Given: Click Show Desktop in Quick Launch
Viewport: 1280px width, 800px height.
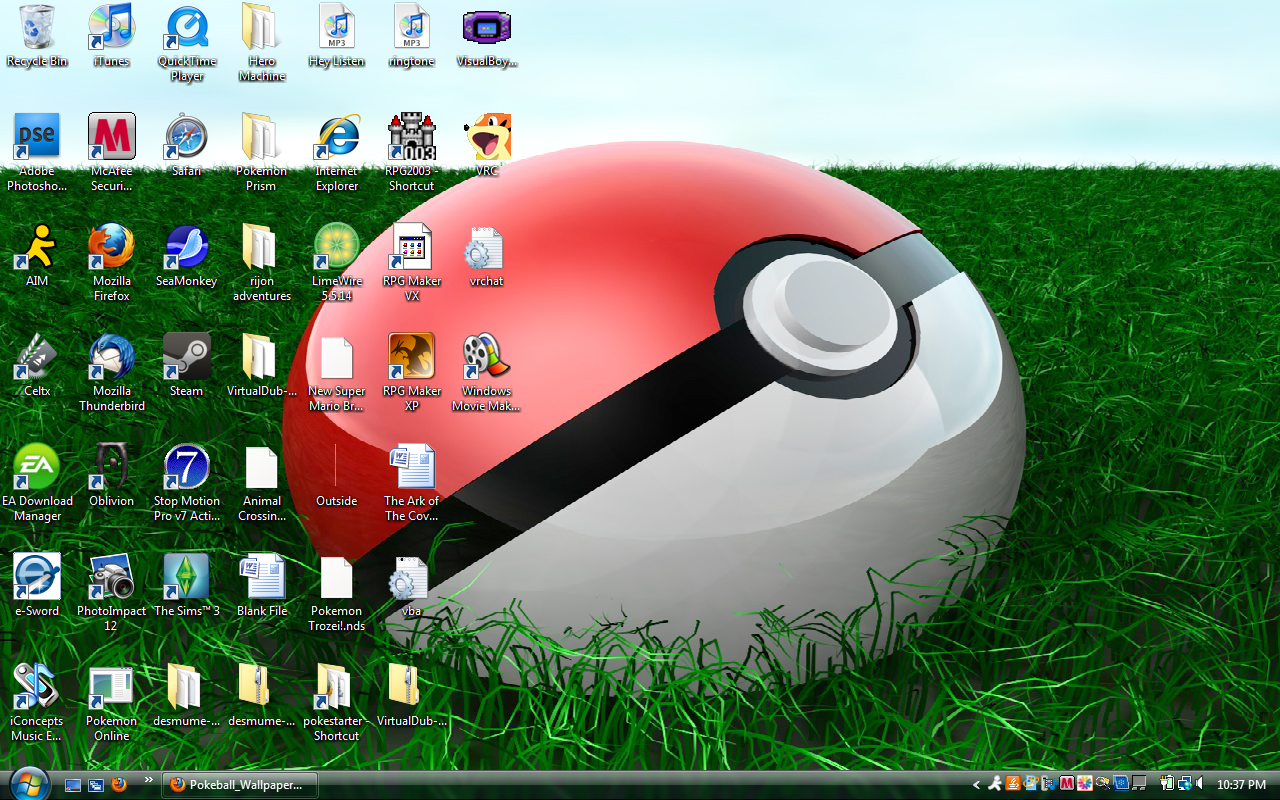Looking at the screenshot, I should pos(73,785).
